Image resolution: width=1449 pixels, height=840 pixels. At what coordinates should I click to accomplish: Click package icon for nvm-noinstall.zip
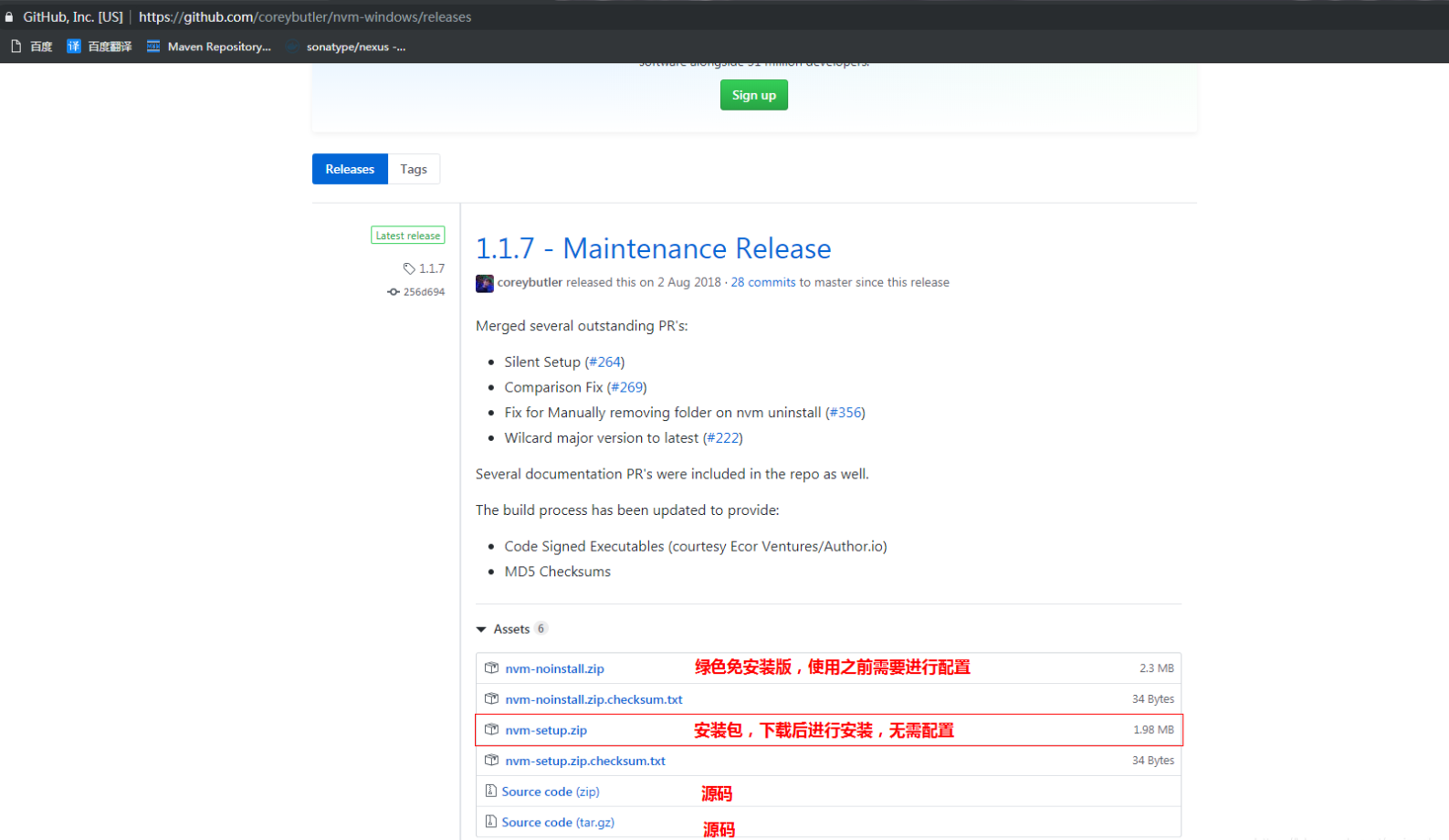coord(491,668)
